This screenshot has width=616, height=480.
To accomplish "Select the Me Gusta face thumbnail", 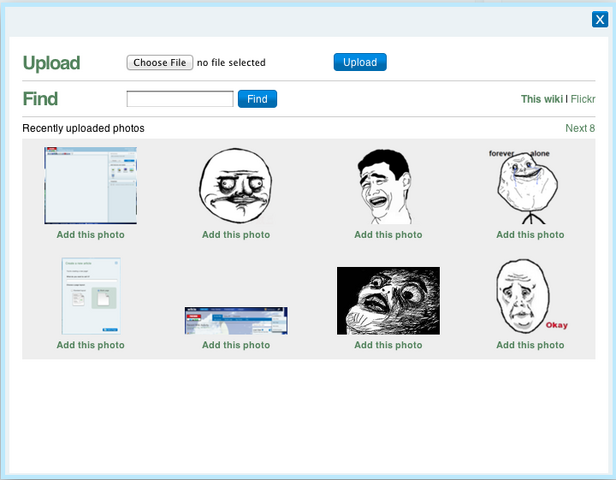I will click(x=236, y=186).
